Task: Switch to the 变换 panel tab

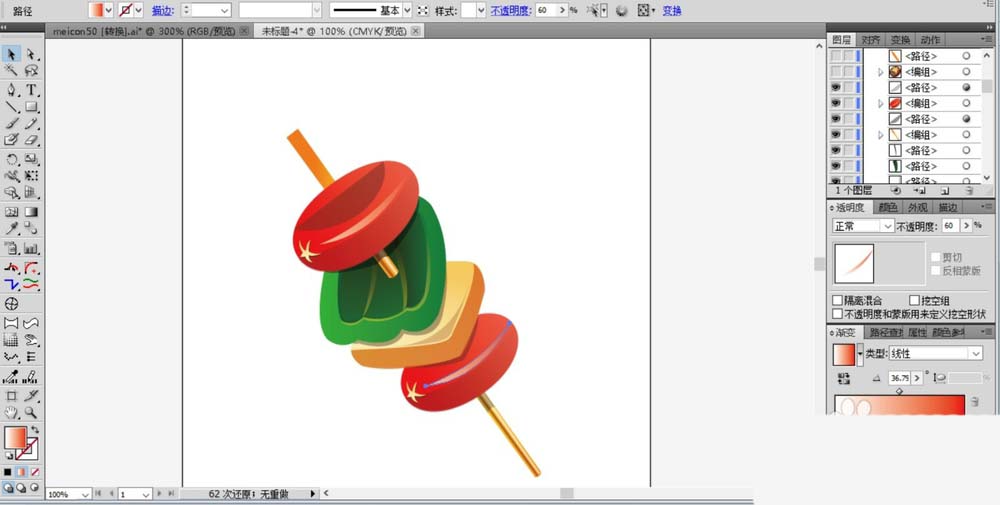Action: (900, 40)
